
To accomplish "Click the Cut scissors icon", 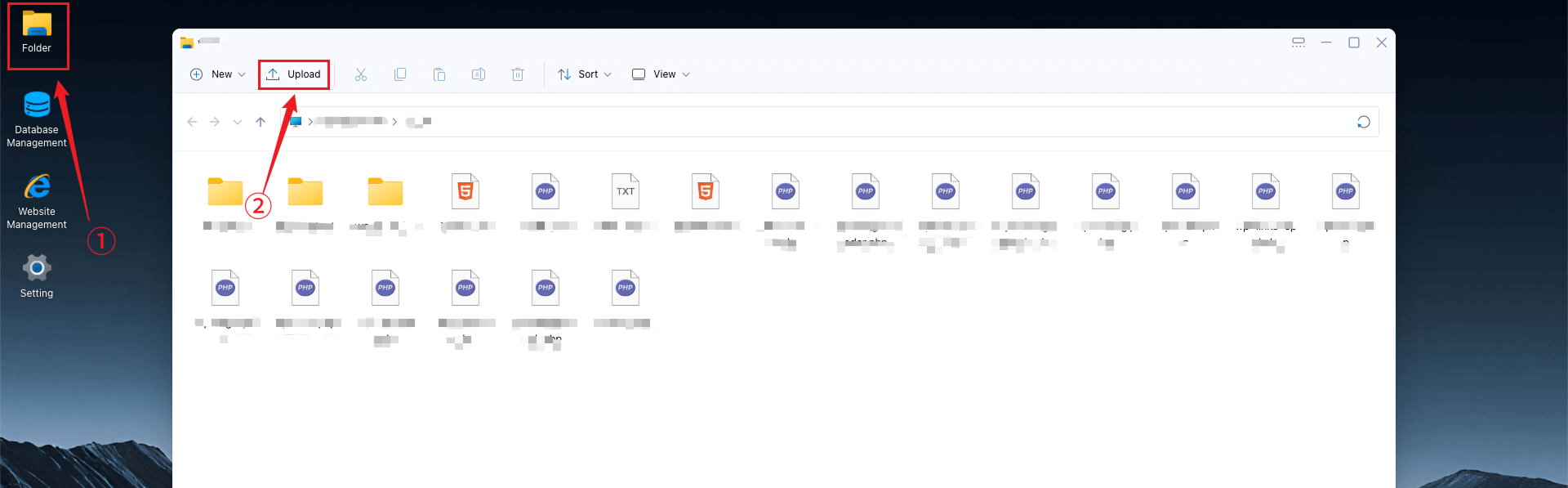I will pyautogui.click(x=361, y=74).
